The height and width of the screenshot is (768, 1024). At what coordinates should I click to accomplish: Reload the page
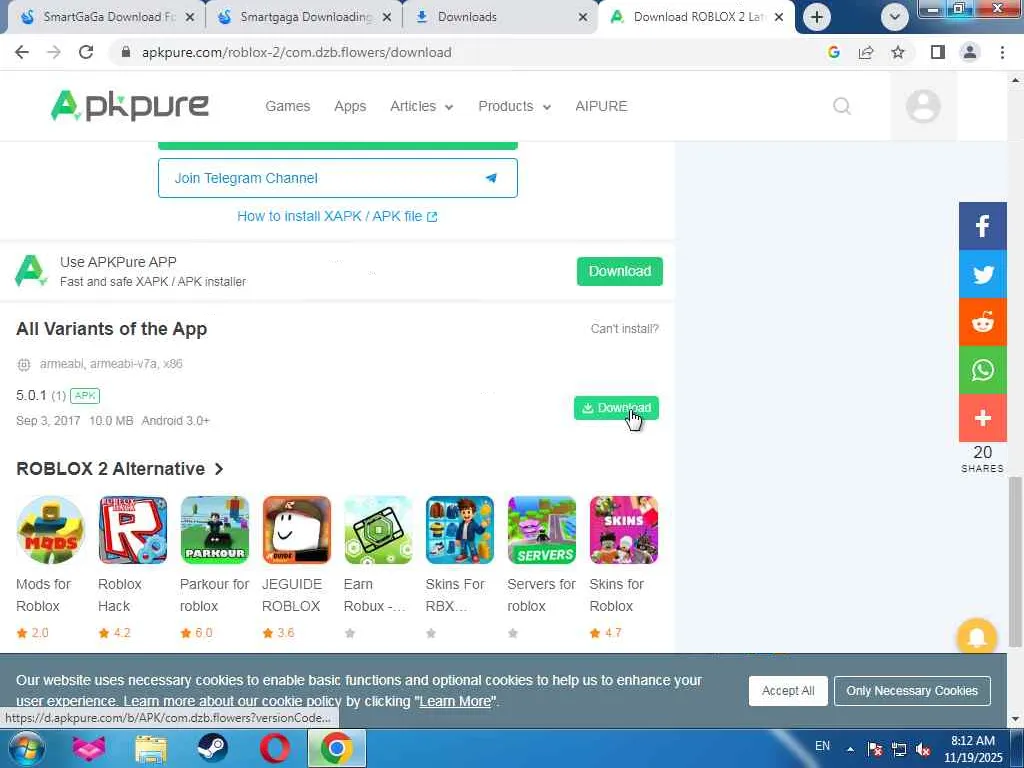point(86,52)
